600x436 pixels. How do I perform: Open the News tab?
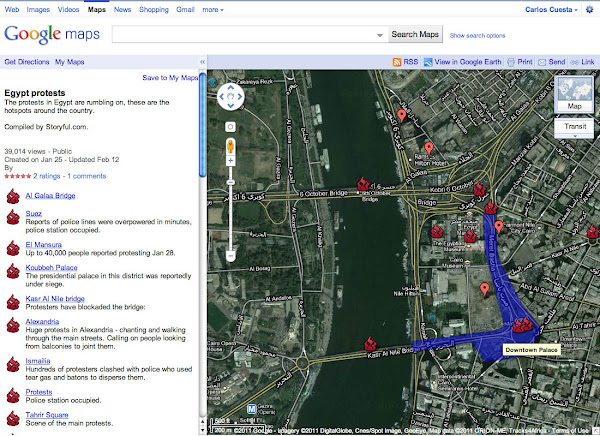[x=122, y=10]
